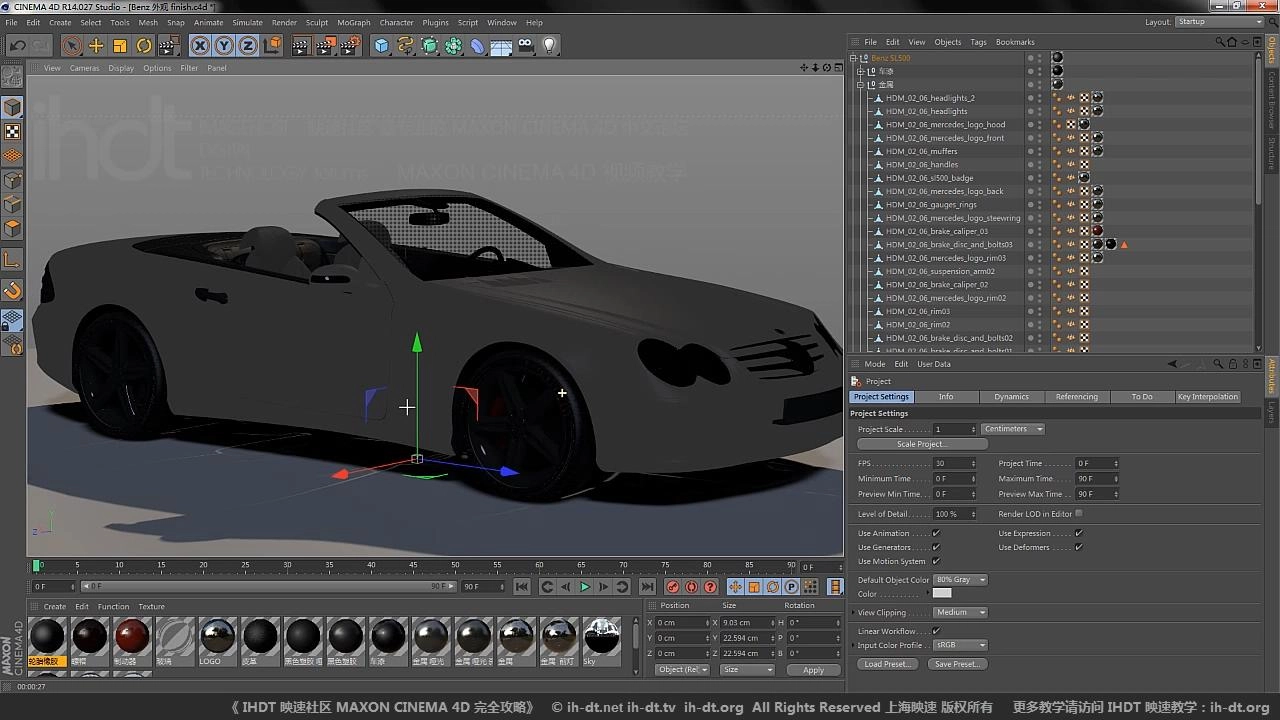Viewport: 1280px width, 720px height.
Task: Open the View Clipping Medium dropdown
Action: [960, 612]
